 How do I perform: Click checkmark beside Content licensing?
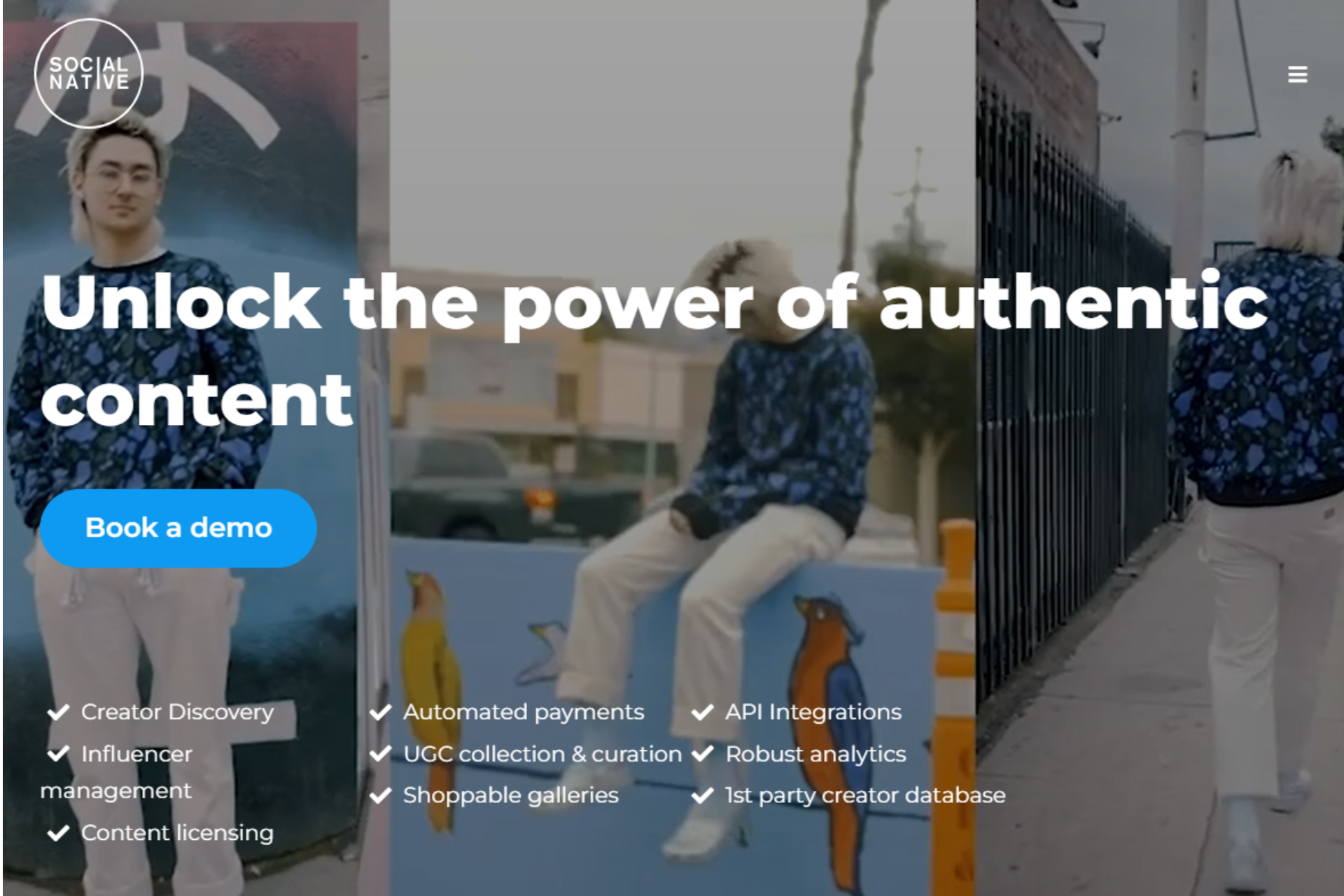tap(58, 833)
